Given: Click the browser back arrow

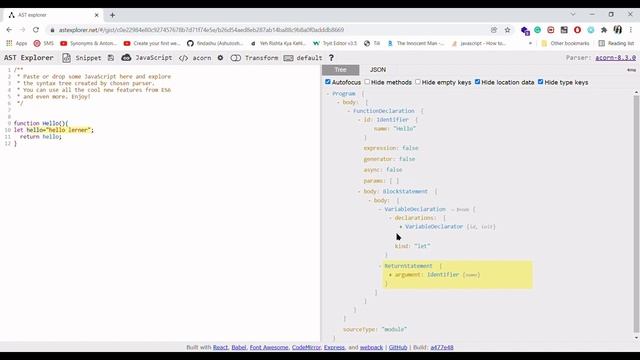Looking at the screenshot, I should coord(9,30).
